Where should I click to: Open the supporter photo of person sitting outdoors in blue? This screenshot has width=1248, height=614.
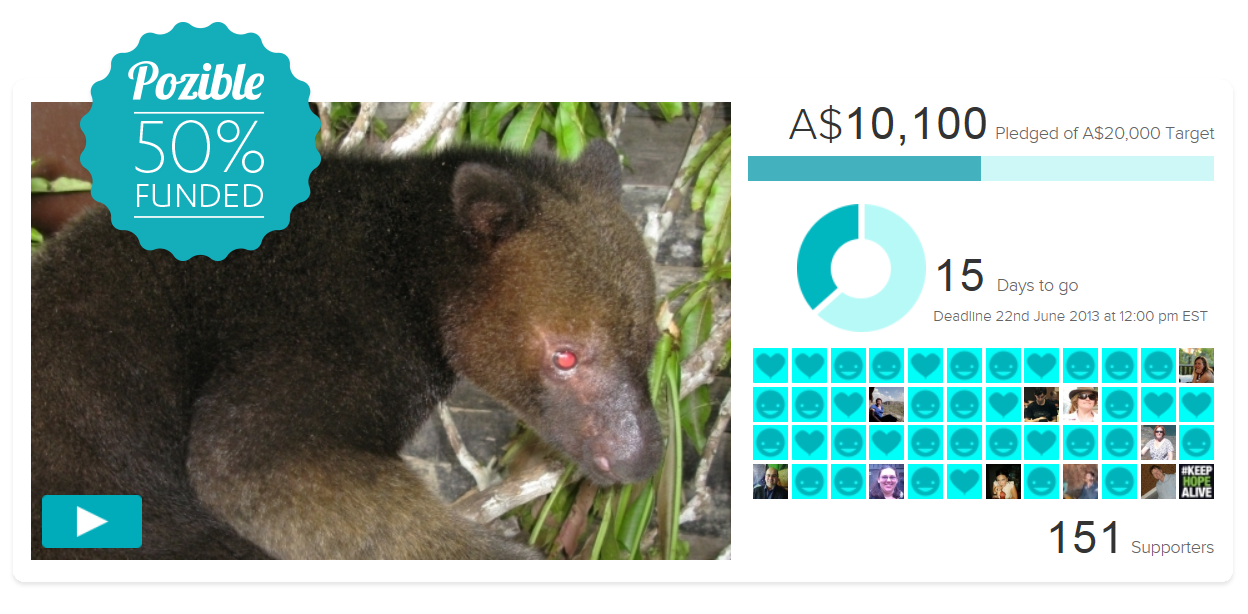click(886, 404)
